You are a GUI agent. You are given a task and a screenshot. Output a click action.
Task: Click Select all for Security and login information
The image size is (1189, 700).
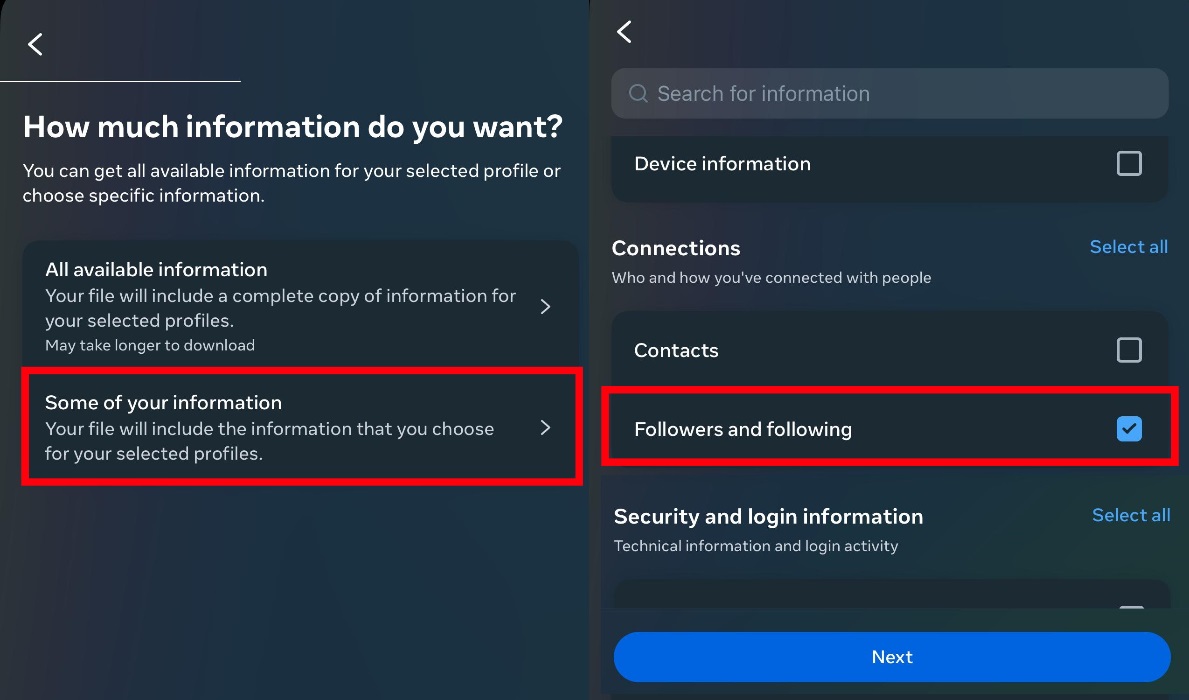pyautogui.click(x=1131, y=515)
